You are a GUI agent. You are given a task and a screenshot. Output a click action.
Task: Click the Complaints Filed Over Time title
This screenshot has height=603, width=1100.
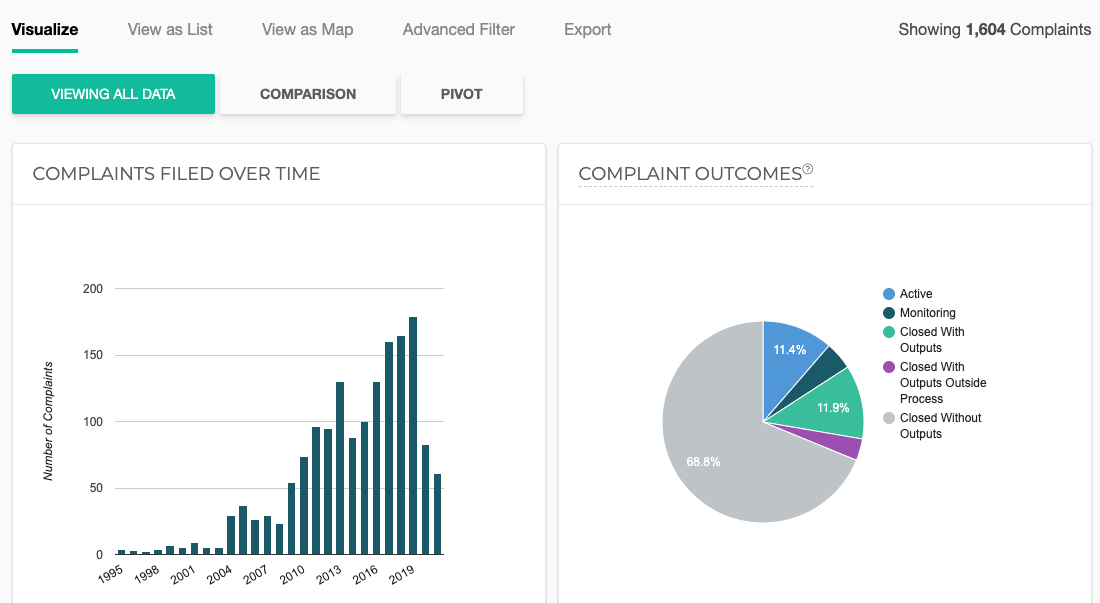(176, 174)
